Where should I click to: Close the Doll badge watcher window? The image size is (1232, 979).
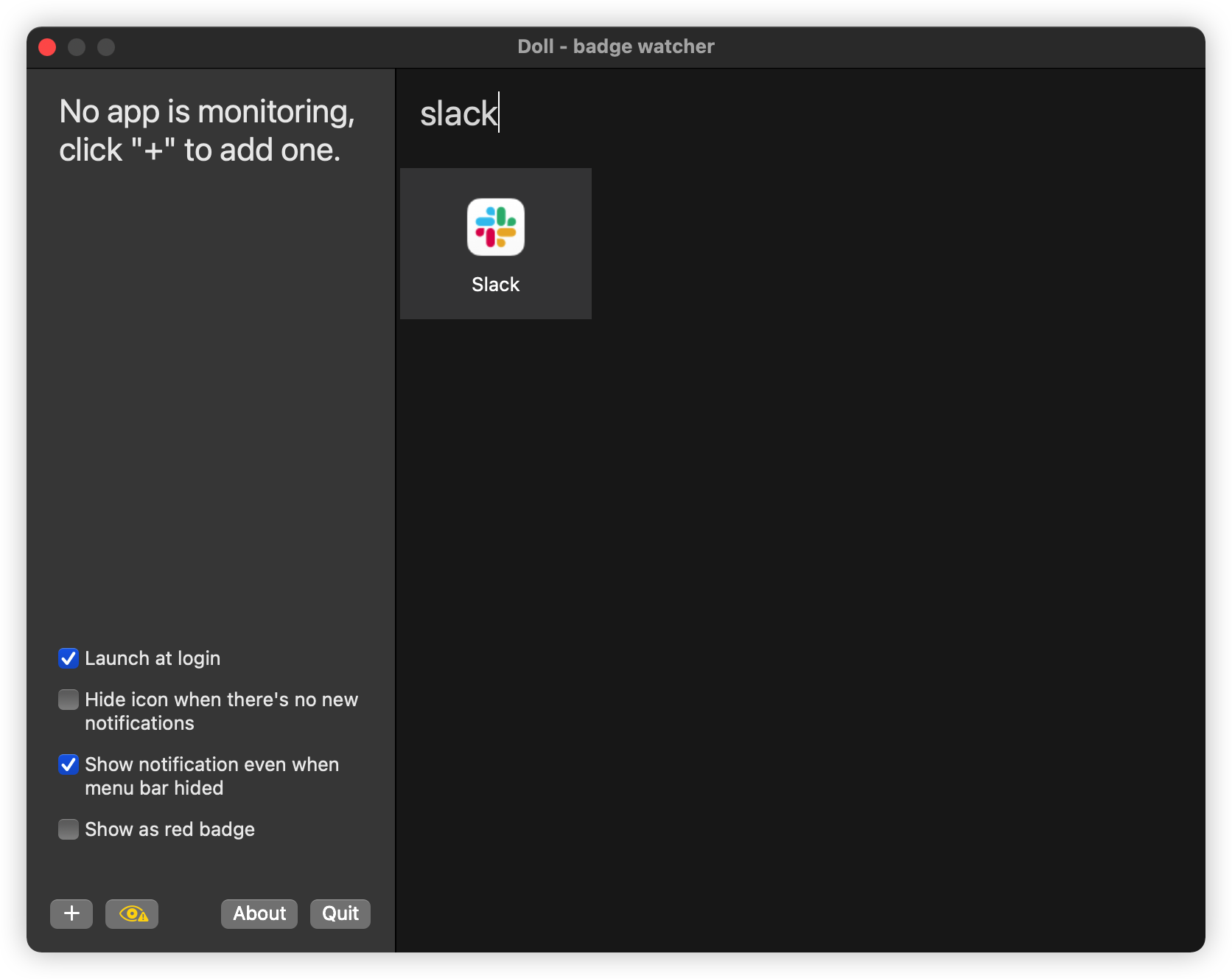click(47, 47)
